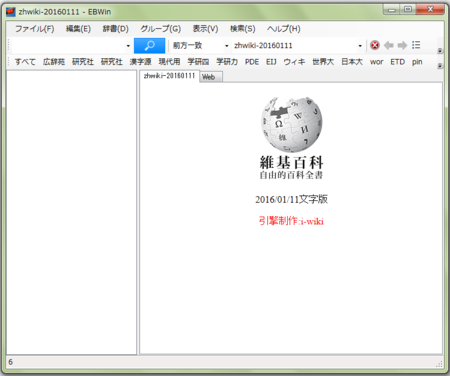Select the PDE group button
This screenshot has width=450, height=376.
click(x=252, y=62)
